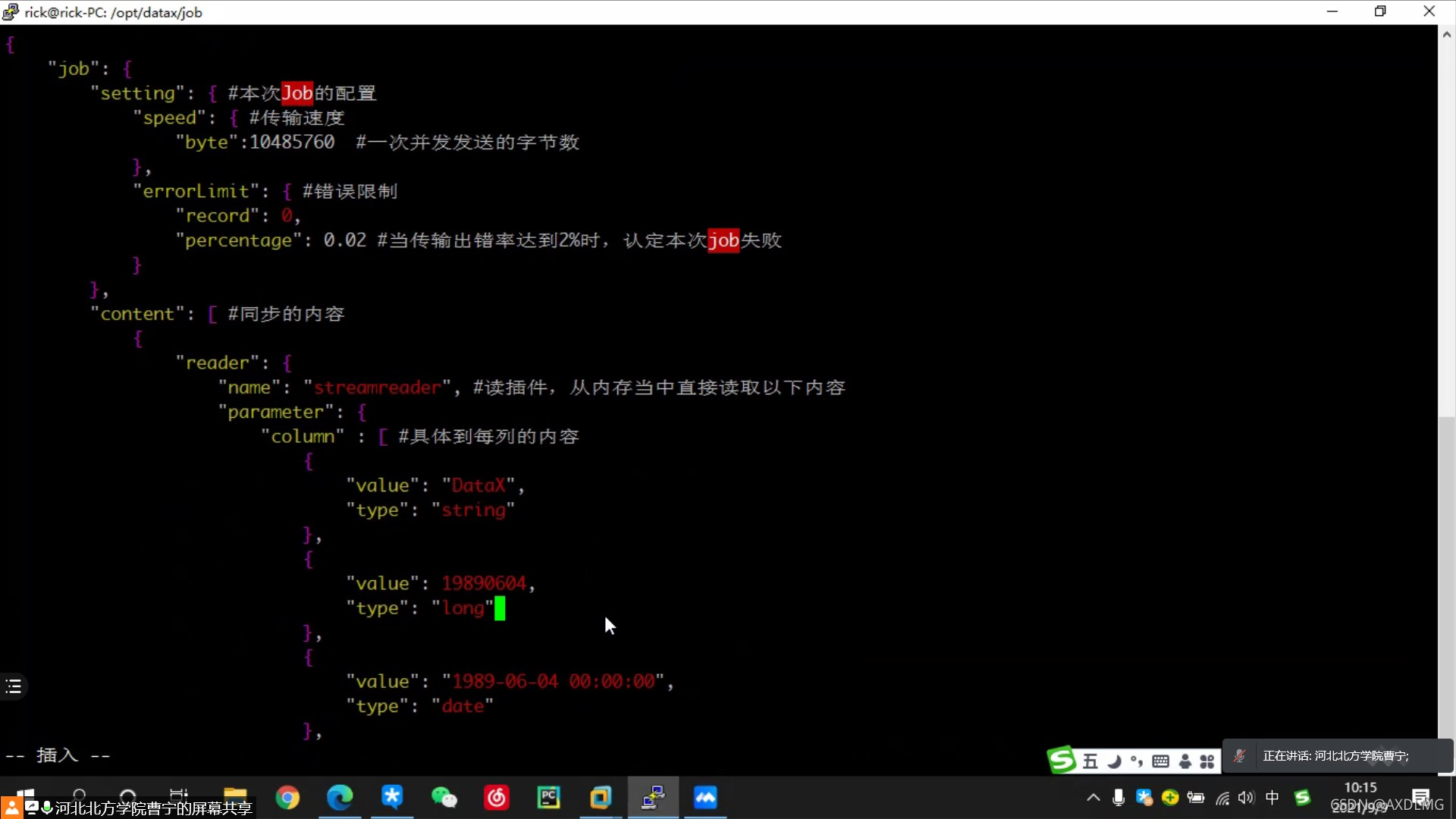
Task: Click the "date" type value
Action: click(x=463, y=706)
